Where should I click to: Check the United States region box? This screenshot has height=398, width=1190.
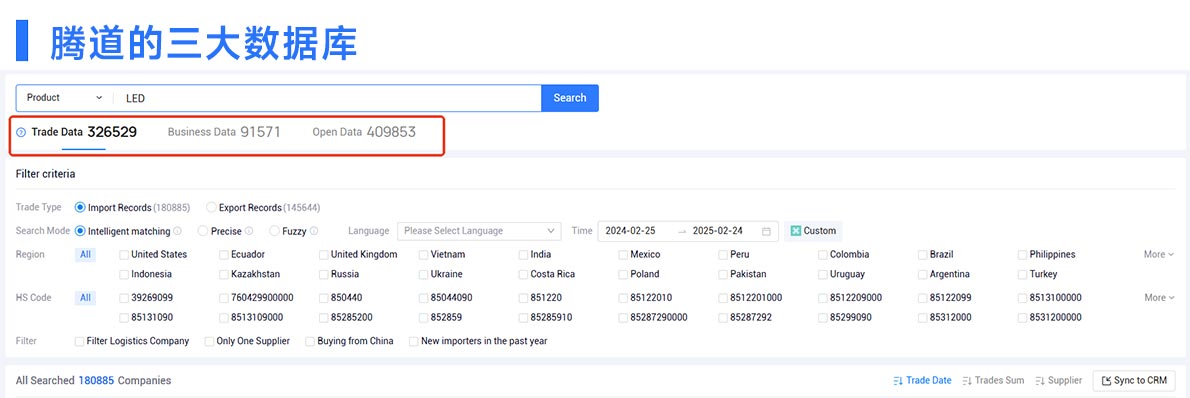click(x=124, y=254)
